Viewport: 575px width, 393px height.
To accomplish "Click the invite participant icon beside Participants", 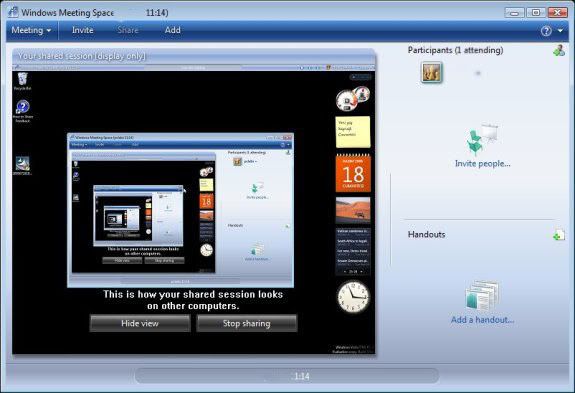I will tap(559, 50).
